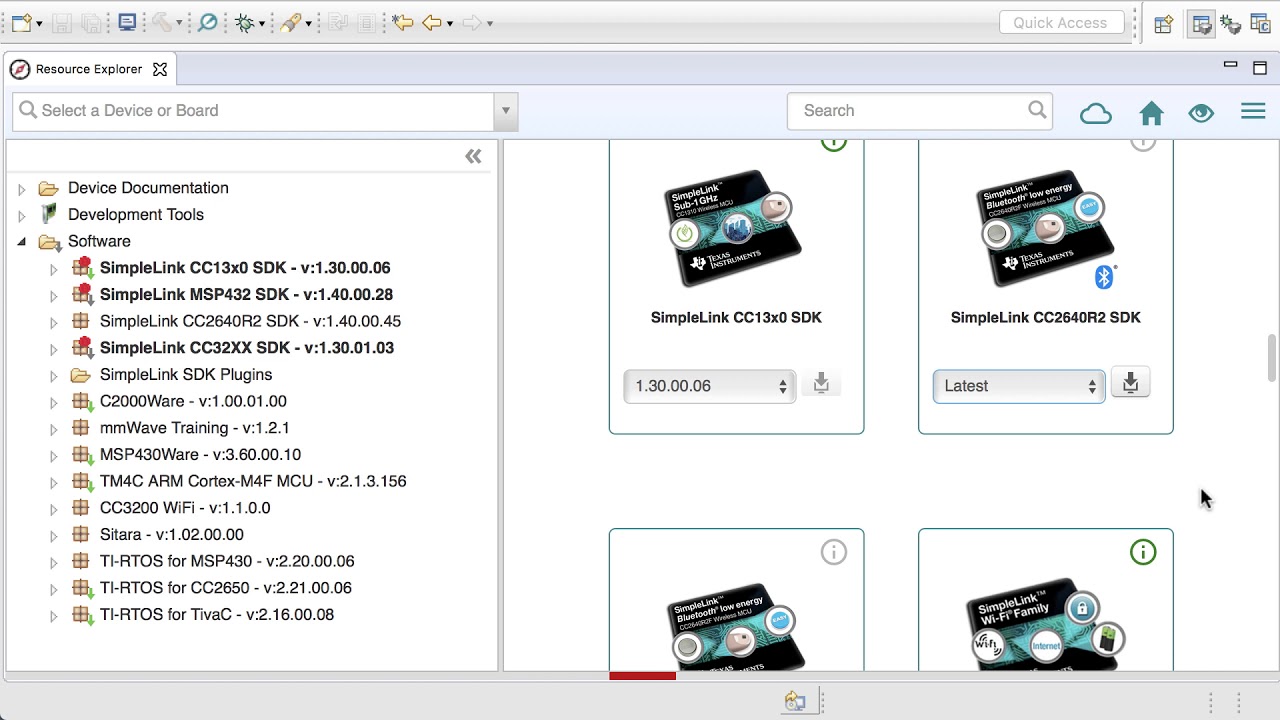Select SimpleLink CC32XX SDK in tree
1280x720 pixels.
pyautogui.click(x=247, y=348)
